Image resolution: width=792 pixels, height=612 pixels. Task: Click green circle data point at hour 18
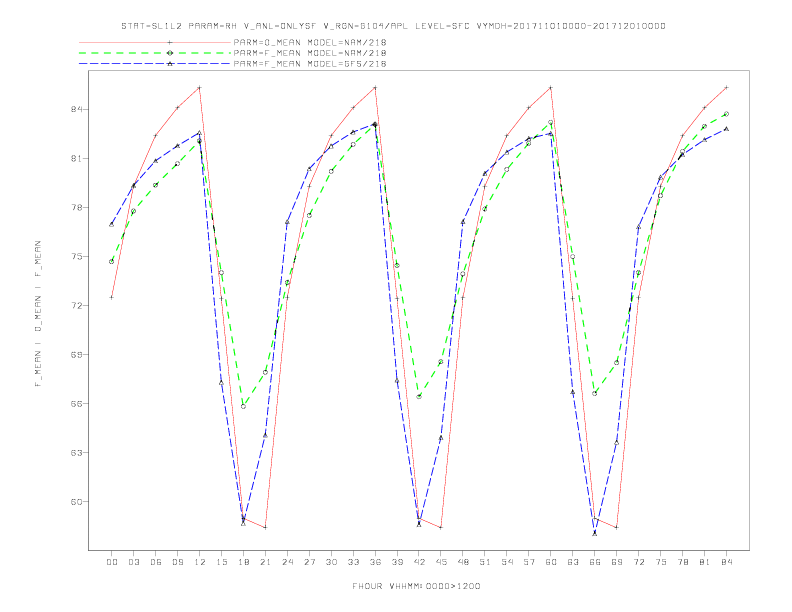click(243, 406)
